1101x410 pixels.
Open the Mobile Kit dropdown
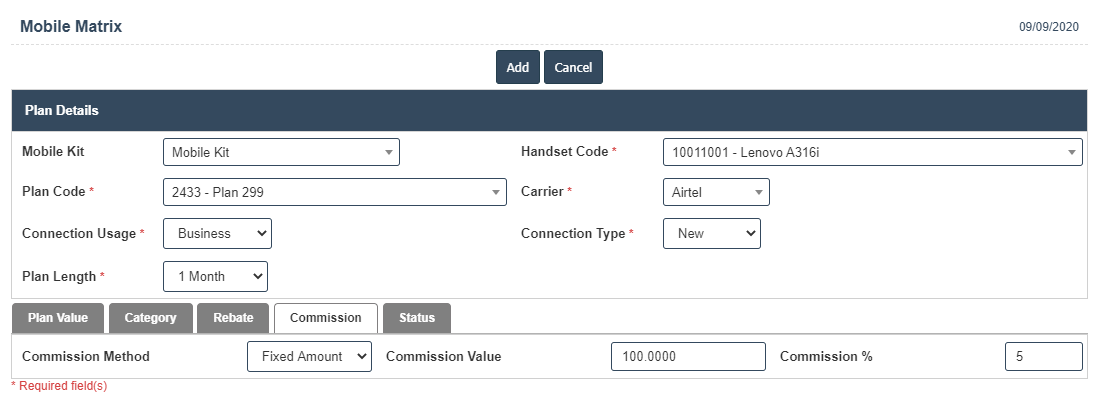pos(280,152)
